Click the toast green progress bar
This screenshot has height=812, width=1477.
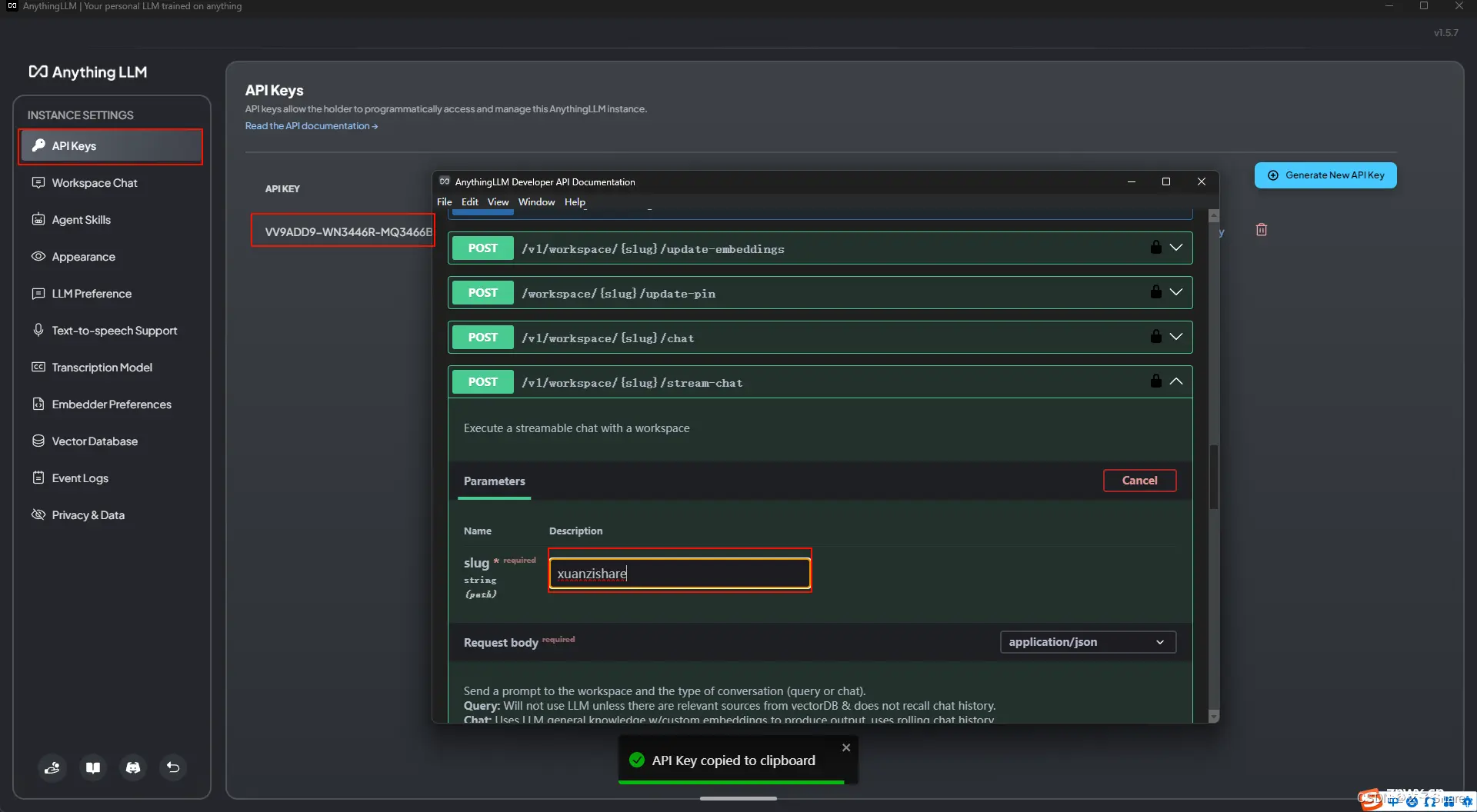click(731, 782)
